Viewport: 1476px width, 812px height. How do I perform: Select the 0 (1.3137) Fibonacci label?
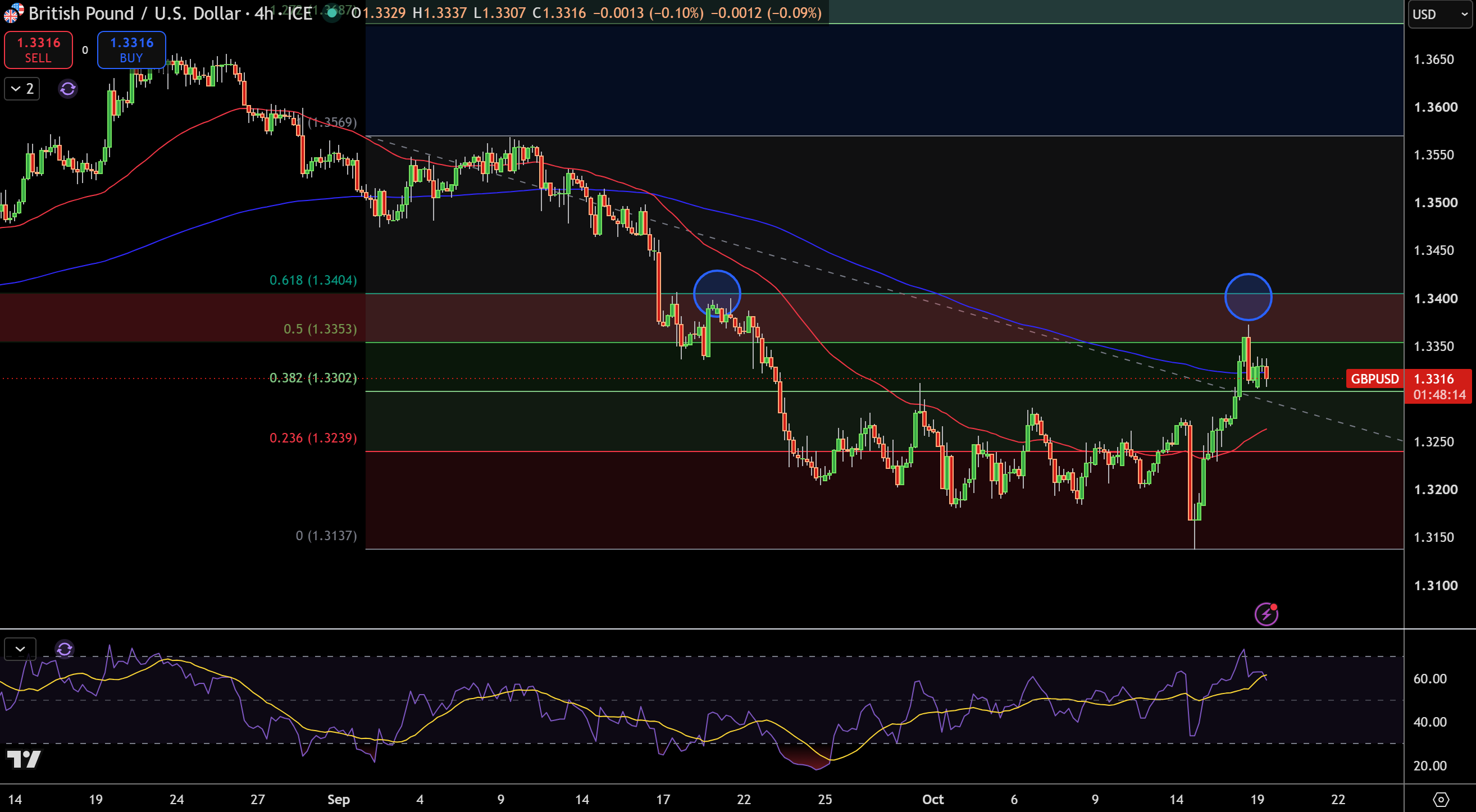pos(327,536)
